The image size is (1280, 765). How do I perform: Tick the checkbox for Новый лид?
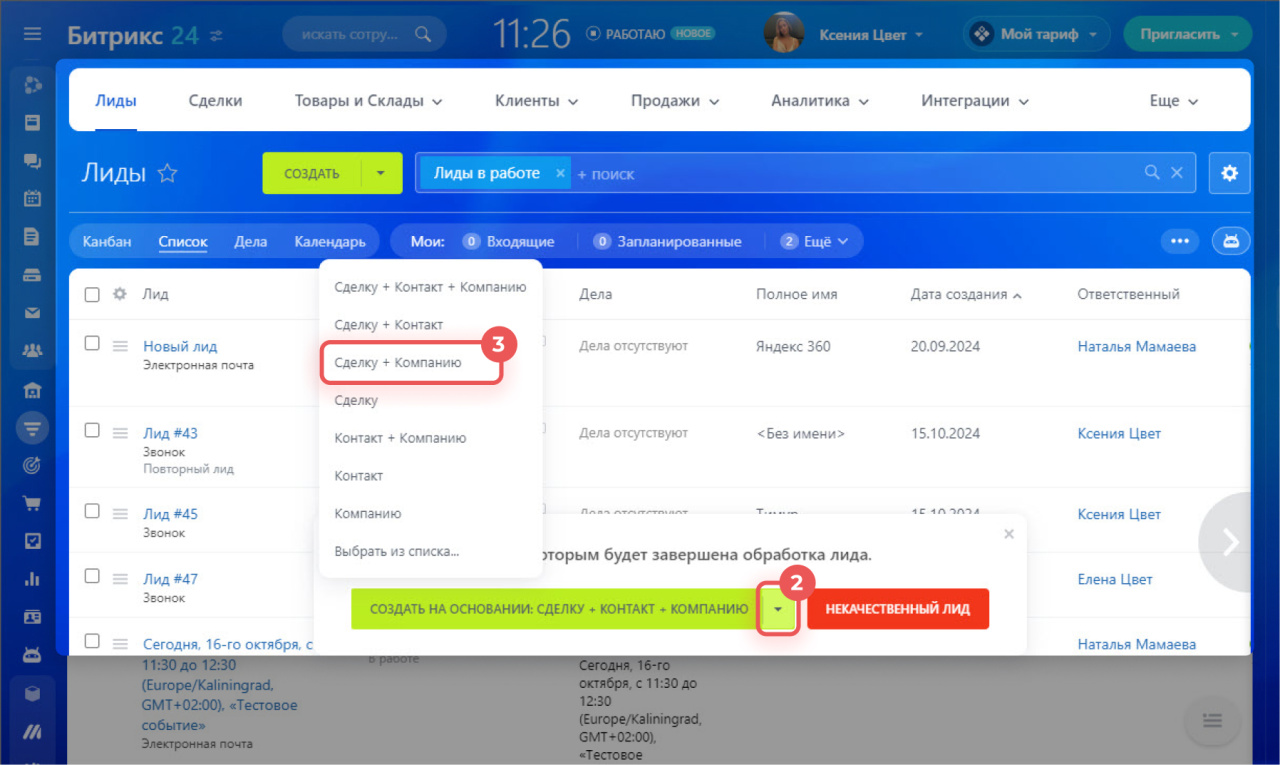click(x=92, y=343)
